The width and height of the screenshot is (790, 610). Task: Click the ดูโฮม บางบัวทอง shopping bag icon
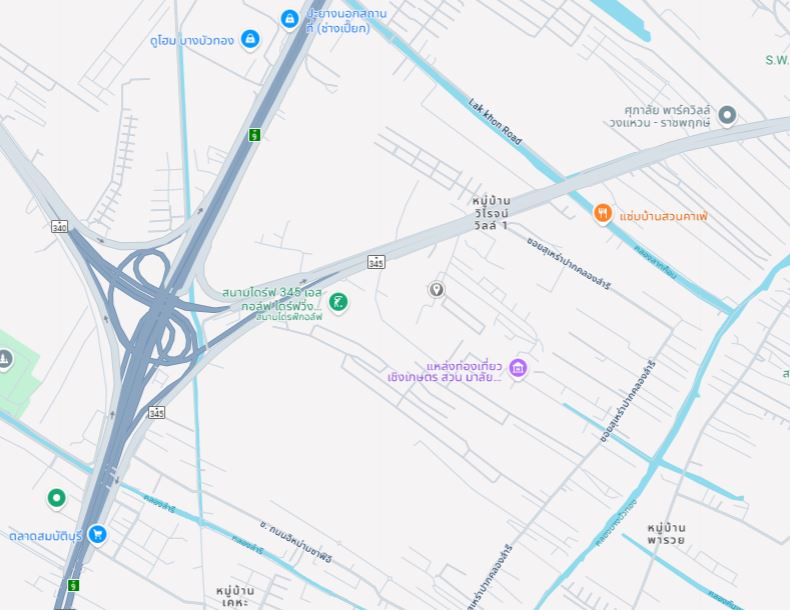click(x=250, y=39)
